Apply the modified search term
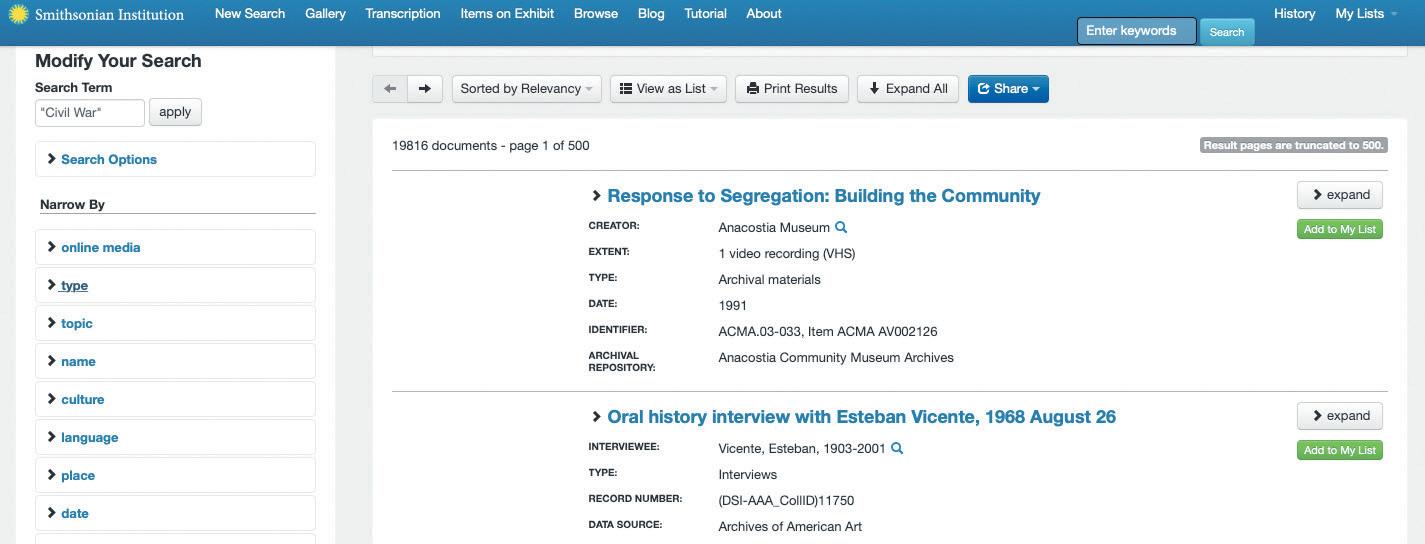Screen dimensions: 1425x544 (175, 112)
